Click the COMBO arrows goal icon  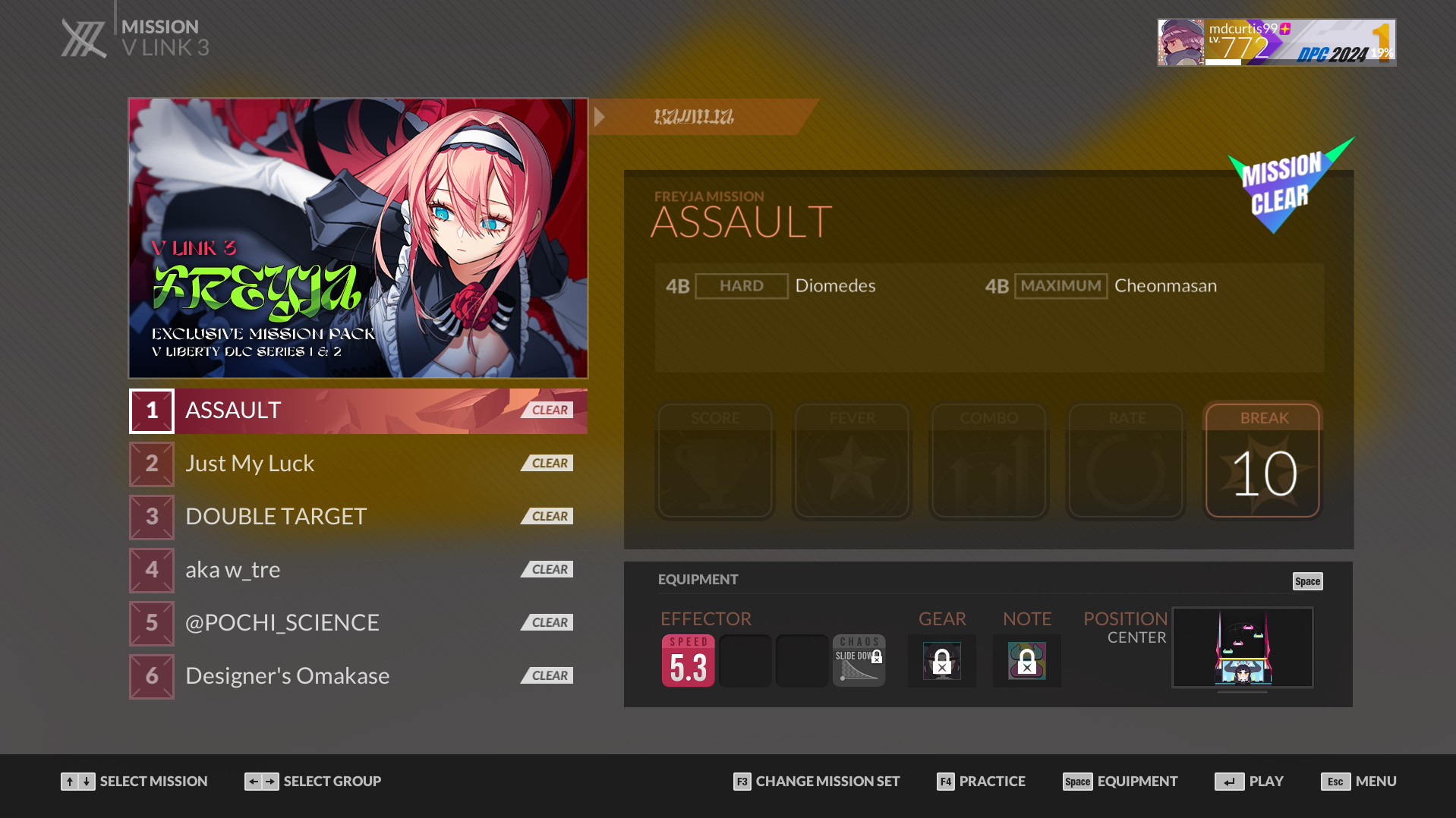pos(989,461)
